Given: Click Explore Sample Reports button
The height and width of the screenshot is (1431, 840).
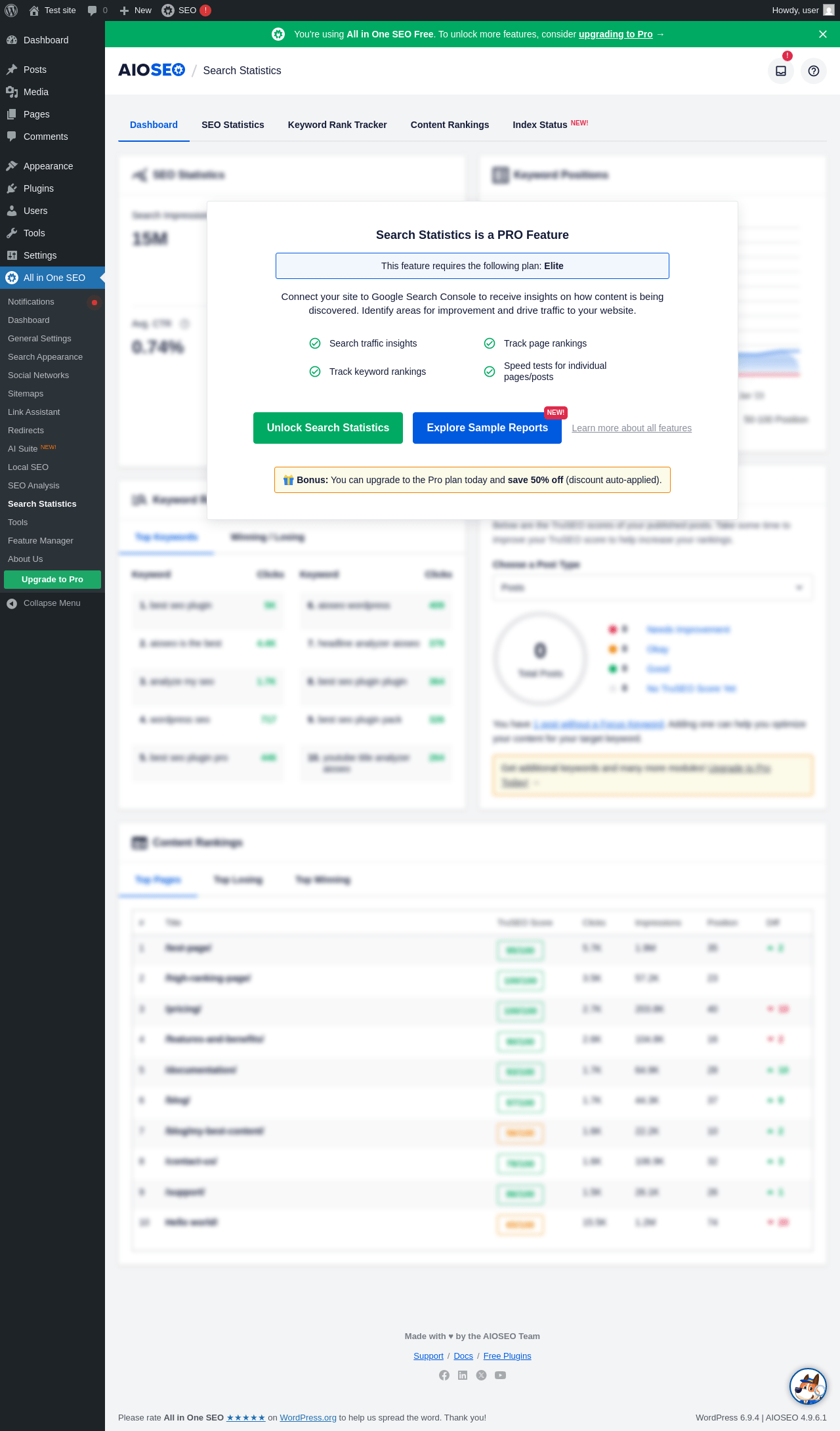Looking at the screenshot, I should (487, 428).
